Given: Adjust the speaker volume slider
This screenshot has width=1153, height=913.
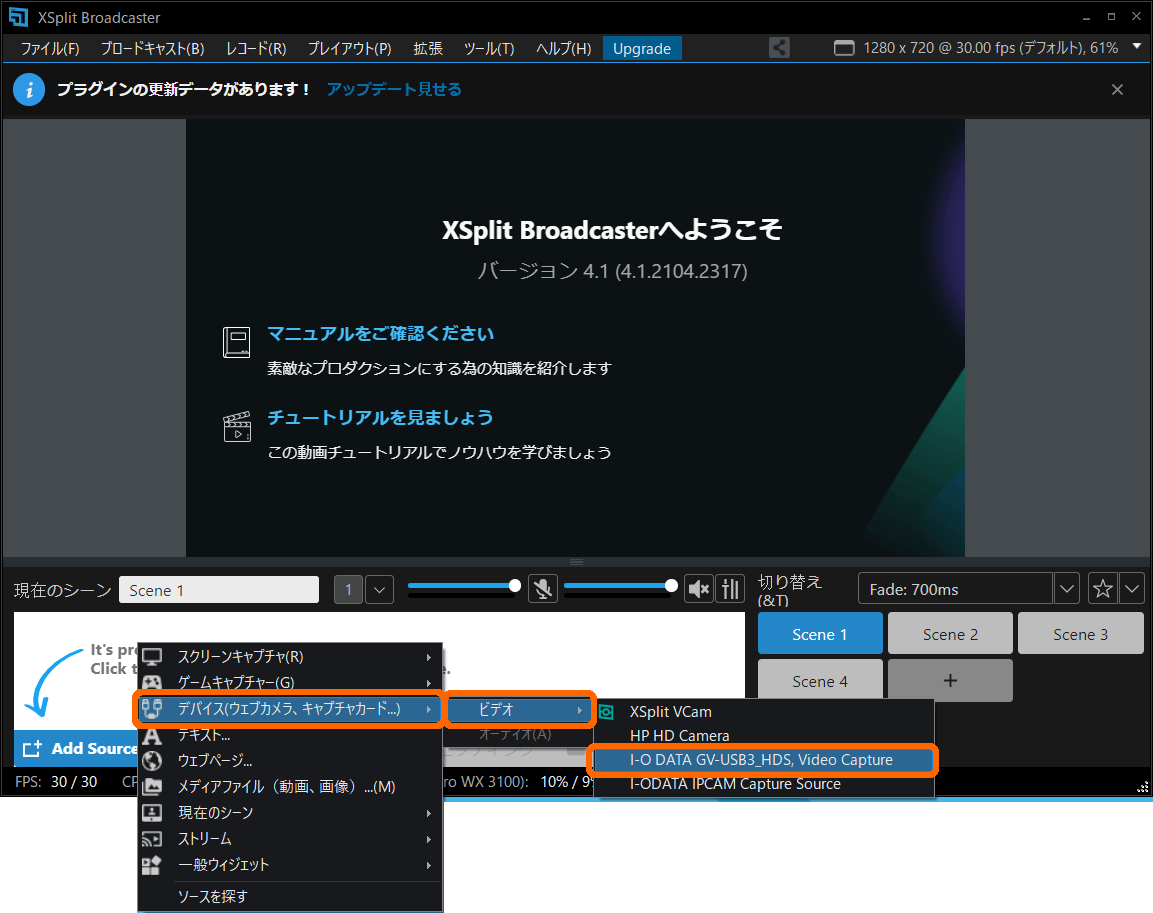Looking at the screenshot, I should [621, 586].
